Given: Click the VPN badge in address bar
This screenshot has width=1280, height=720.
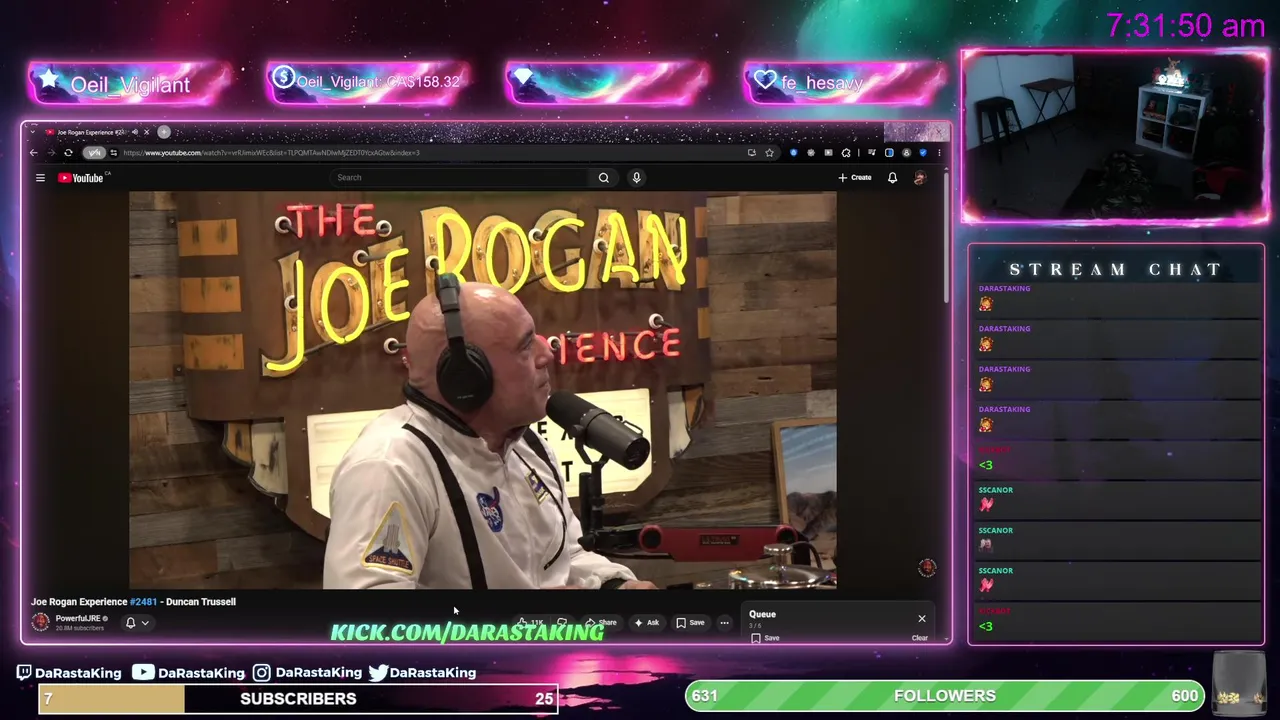Looking at the screenshot, I should [94, 153].
